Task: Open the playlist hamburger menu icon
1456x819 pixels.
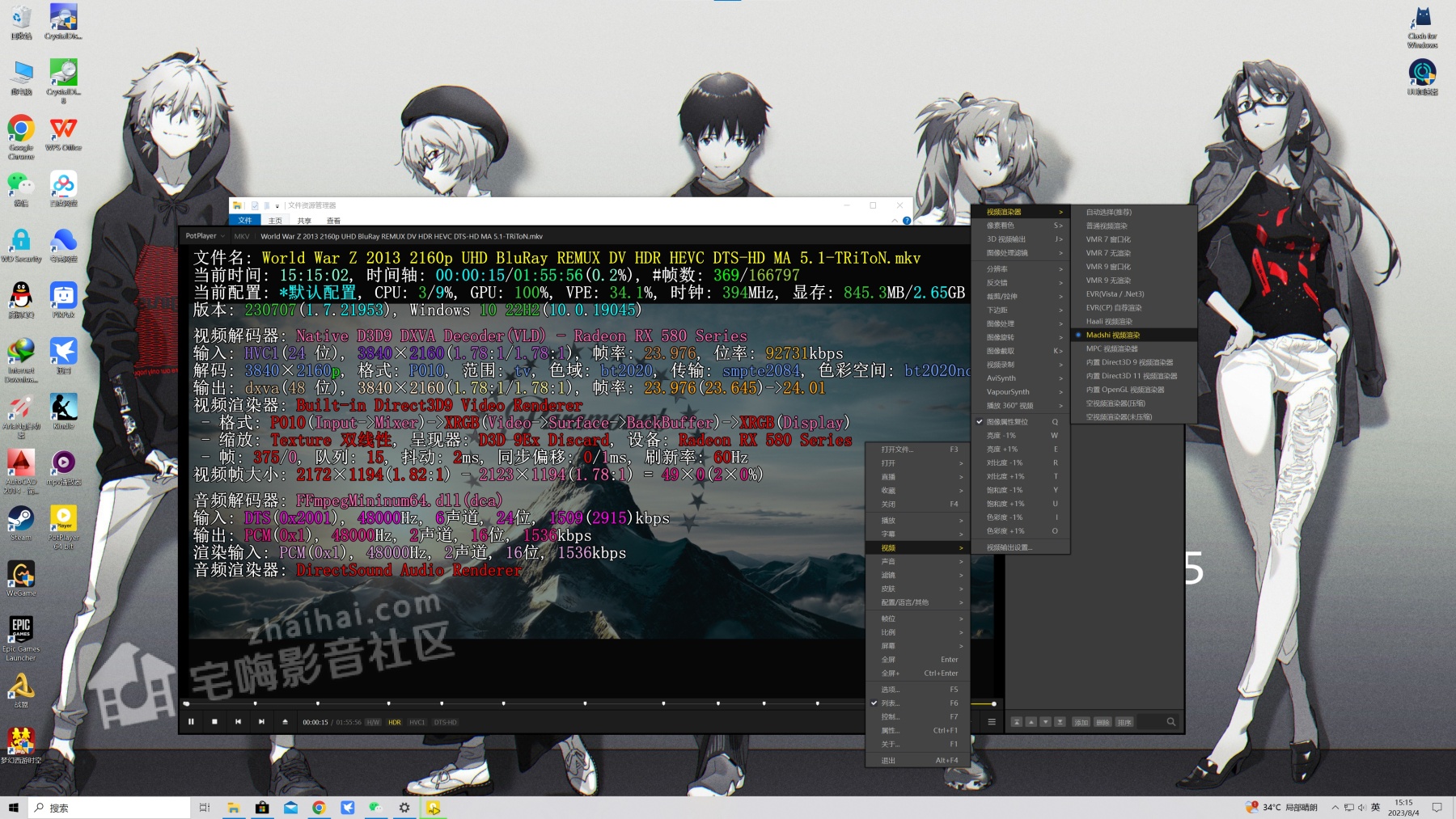Action: (992, 722)
